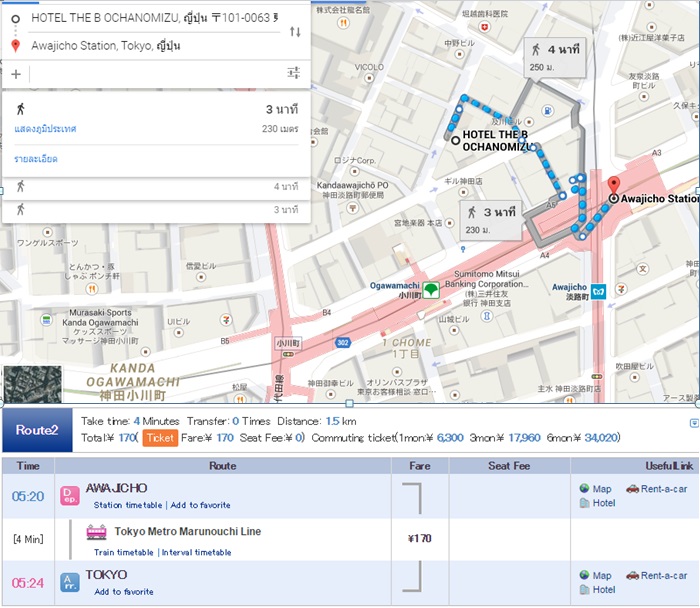Open Hotel link in AWAJICHO row
The width and height of the screenshot is (700, 608).
tap(604, 503)
